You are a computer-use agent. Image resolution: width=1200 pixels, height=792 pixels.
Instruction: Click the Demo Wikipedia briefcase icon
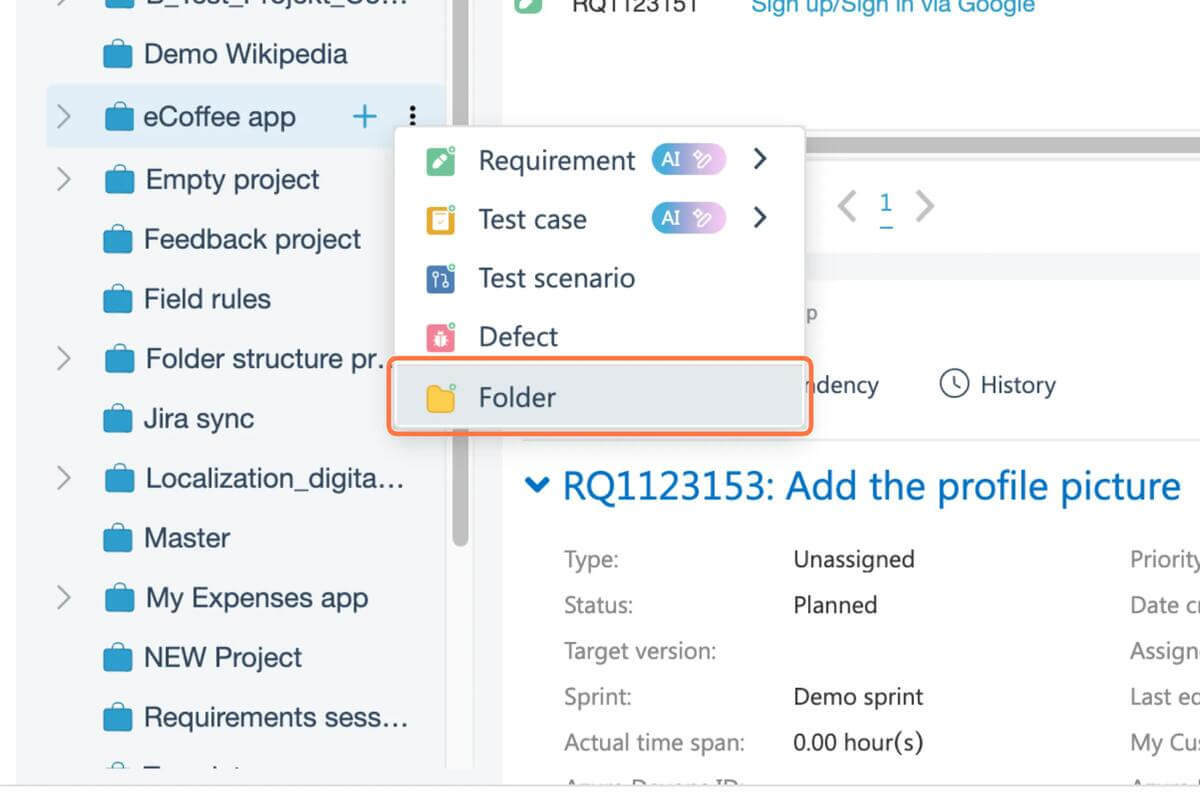(x=118, y=55)
